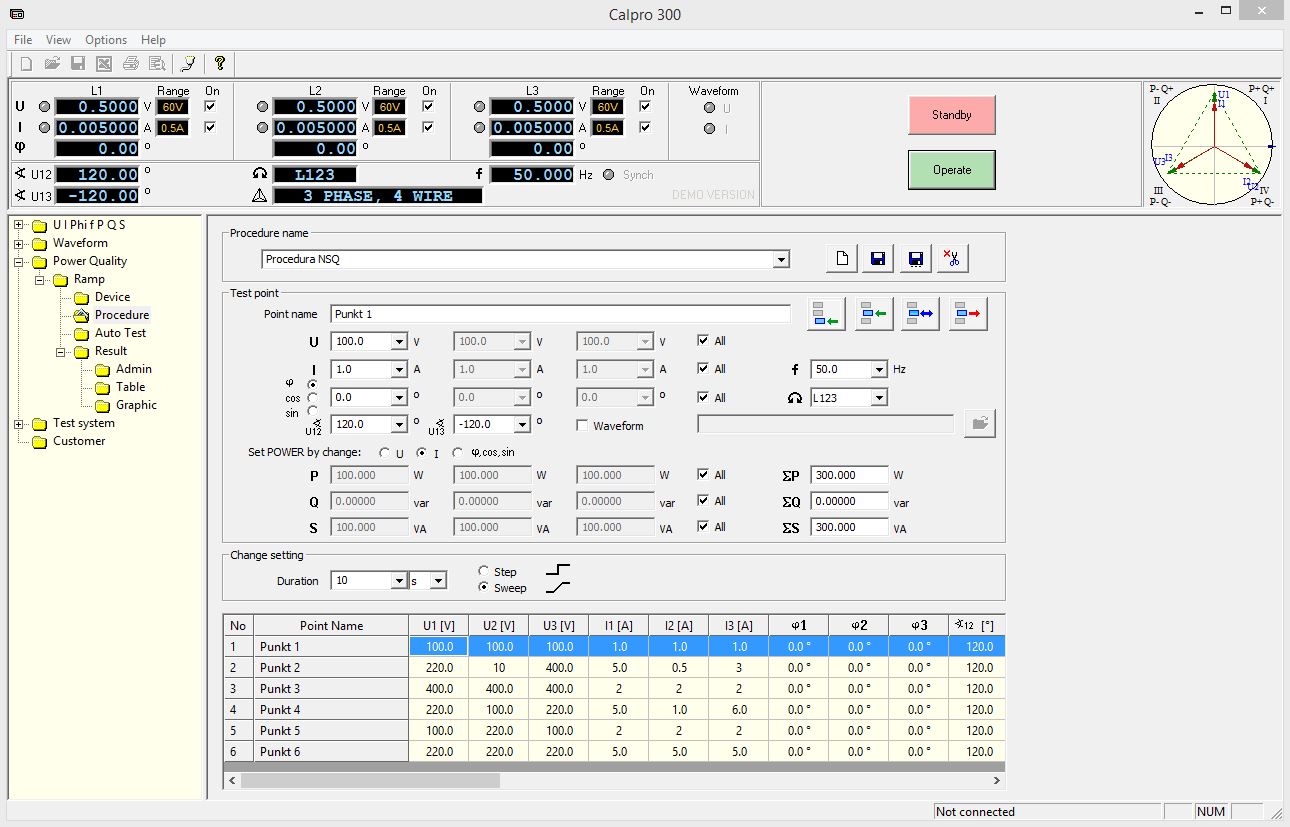Click the L1 current 0.5A range button
The image size is (1290, 827).
(172, 128)
